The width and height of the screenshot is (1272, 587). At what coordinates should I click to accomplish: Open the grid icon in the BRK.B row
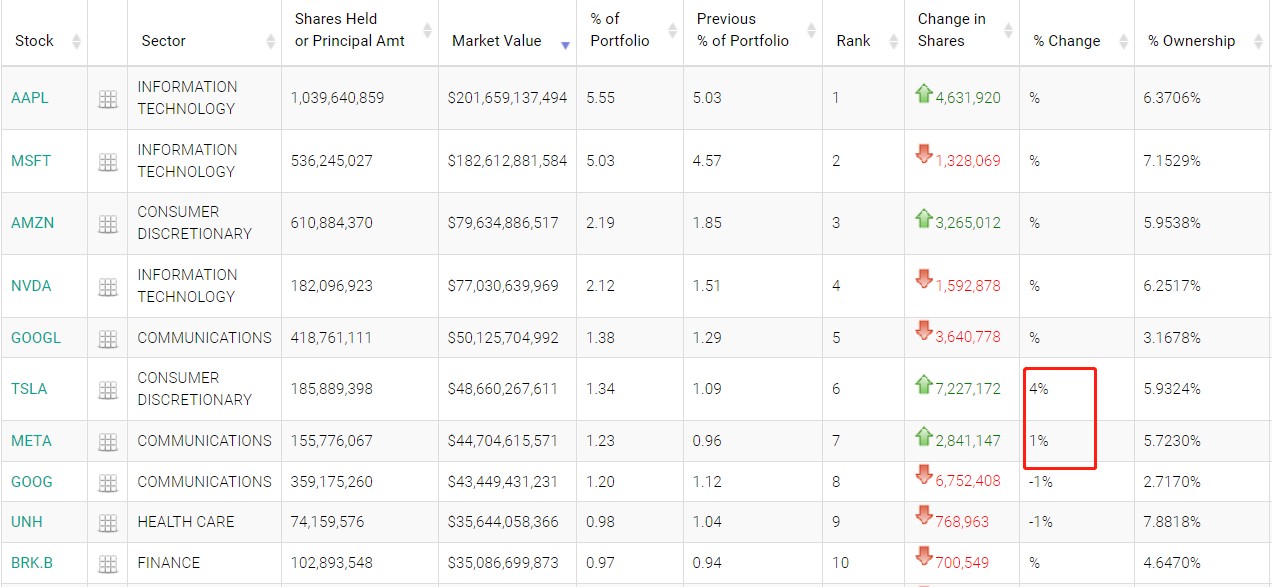point(108,564)
